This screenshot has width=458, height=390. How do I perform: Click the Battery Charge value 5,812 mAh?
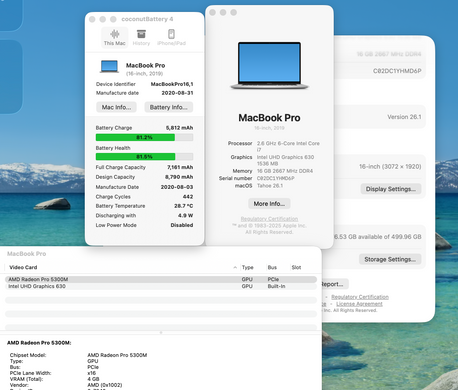(x=179, y=128)
